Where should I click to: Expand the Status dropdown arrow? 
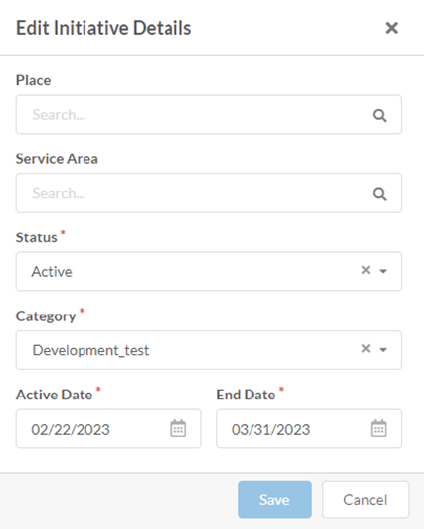tap(383, 271)
